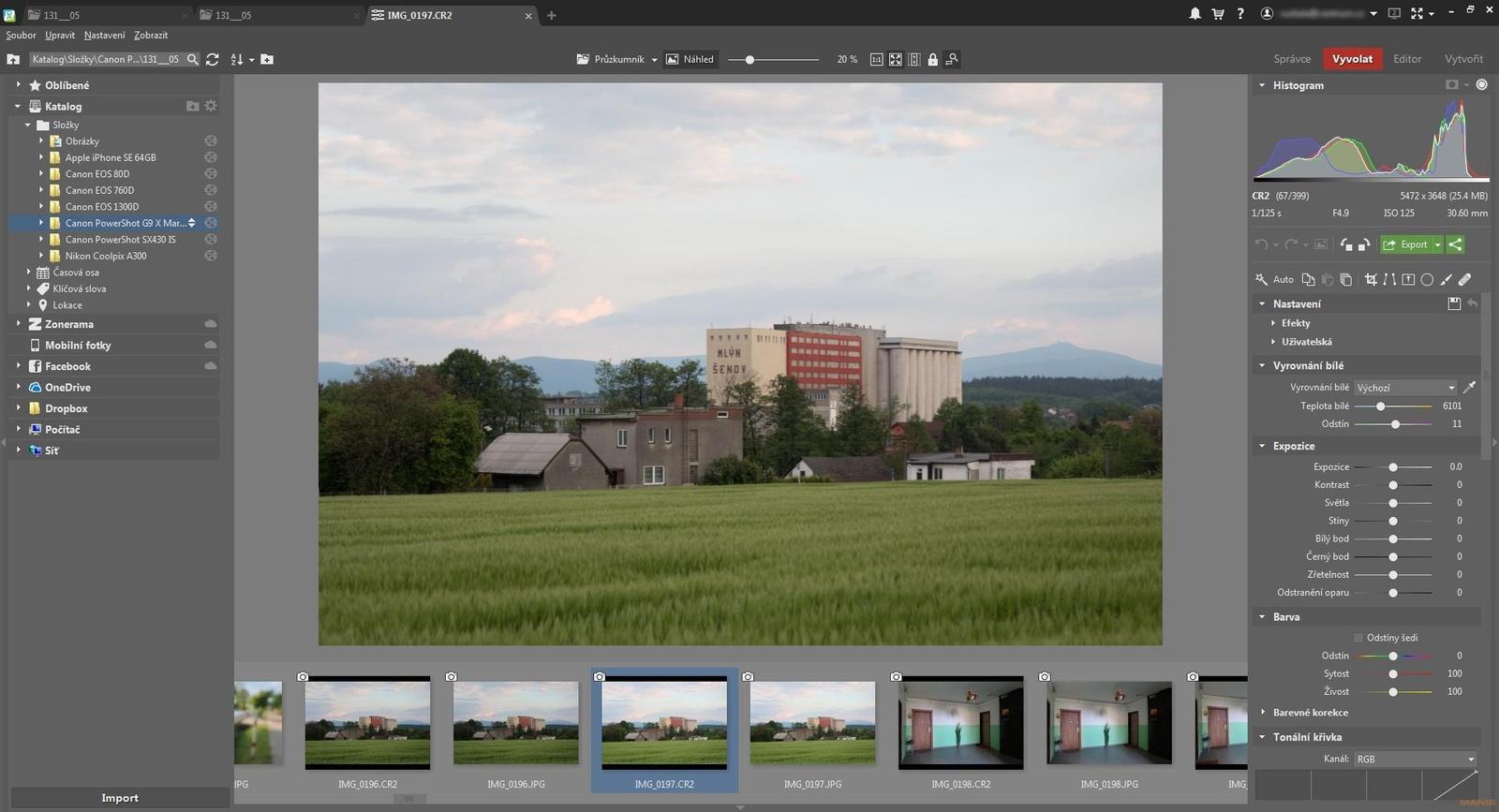Select the collinearity lines tool
1499x812 pixels.
[1389, 279]
